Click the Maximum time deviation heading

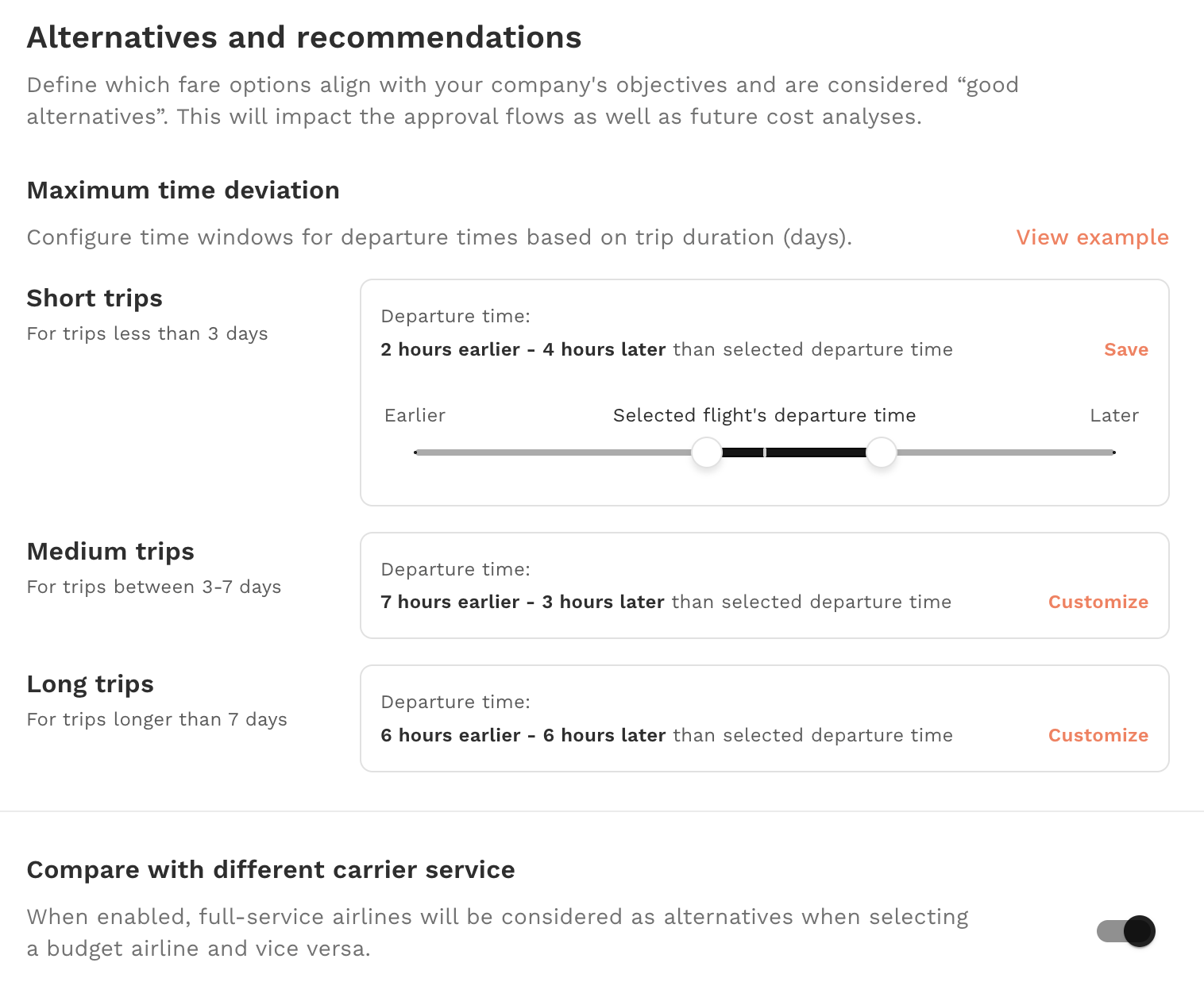pyautogui.click(x=183, y=191)
